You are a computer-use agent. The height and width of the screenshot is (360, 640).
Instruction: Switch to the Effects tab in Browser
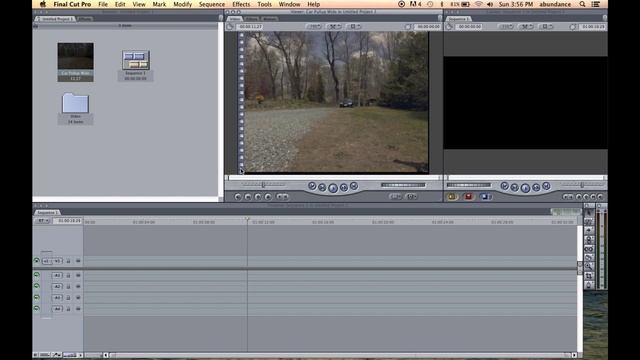[x=85, y=19]
